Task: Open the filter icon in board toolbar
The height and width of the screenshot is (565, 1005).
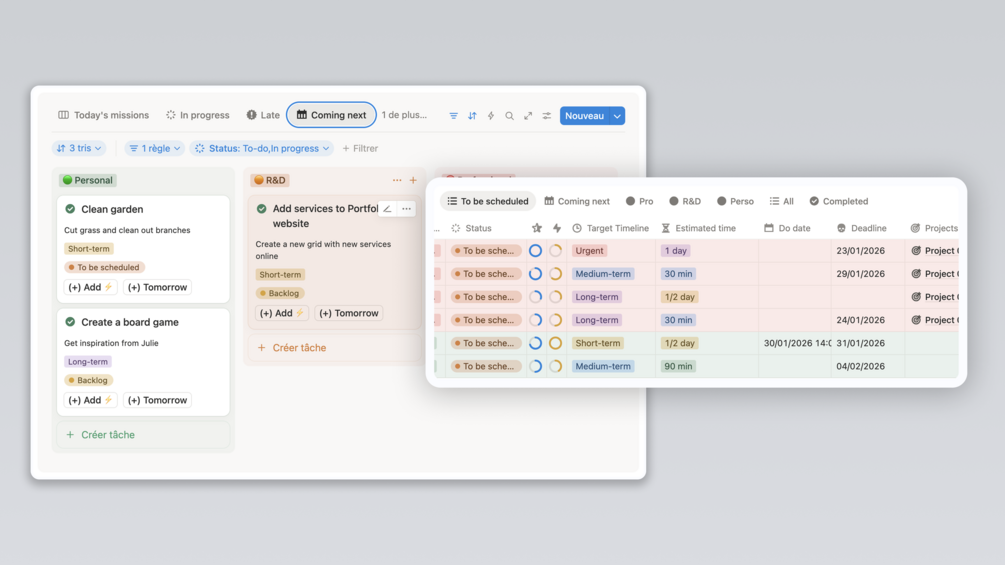Action: [453, 116]
